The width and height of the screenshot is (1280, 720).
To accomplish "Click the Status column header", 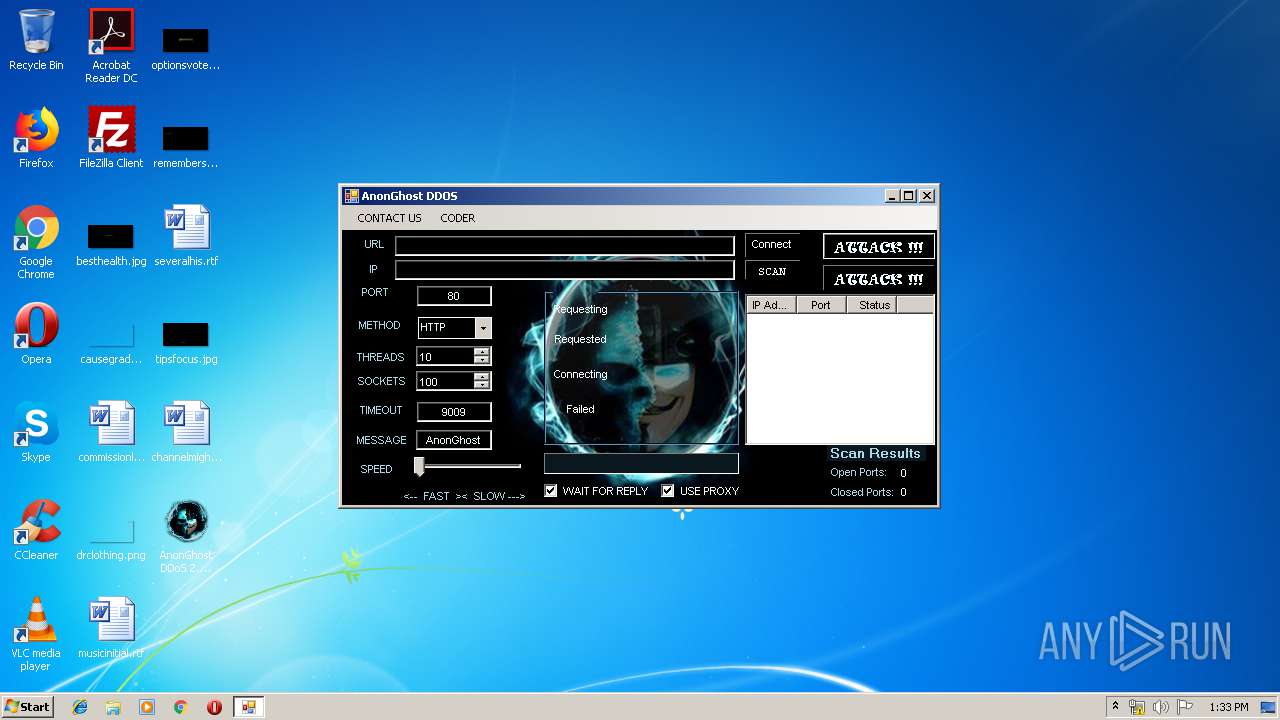I will click(874, 305).
